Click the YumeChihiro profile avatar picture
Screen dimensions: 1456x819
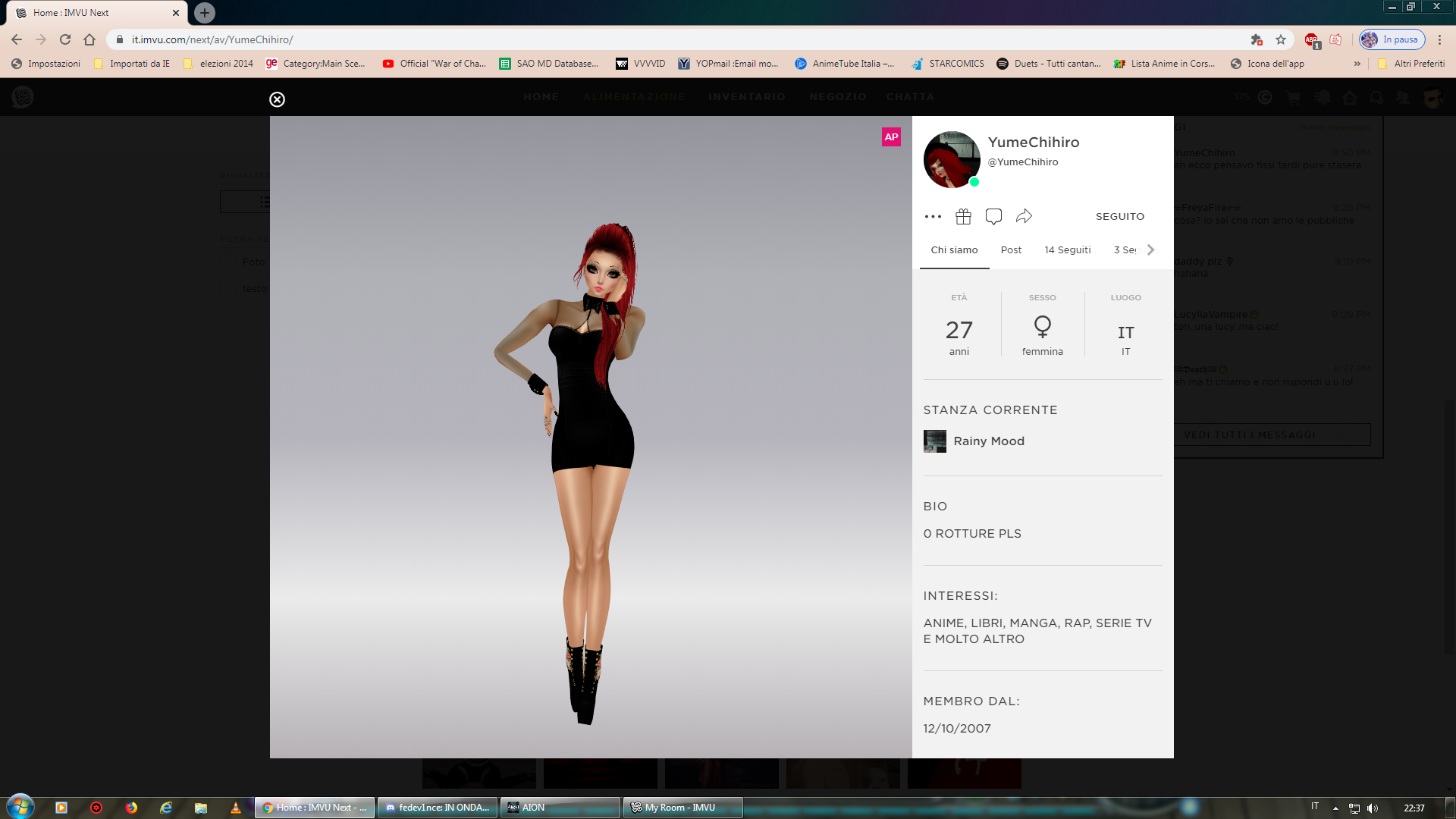951,160
